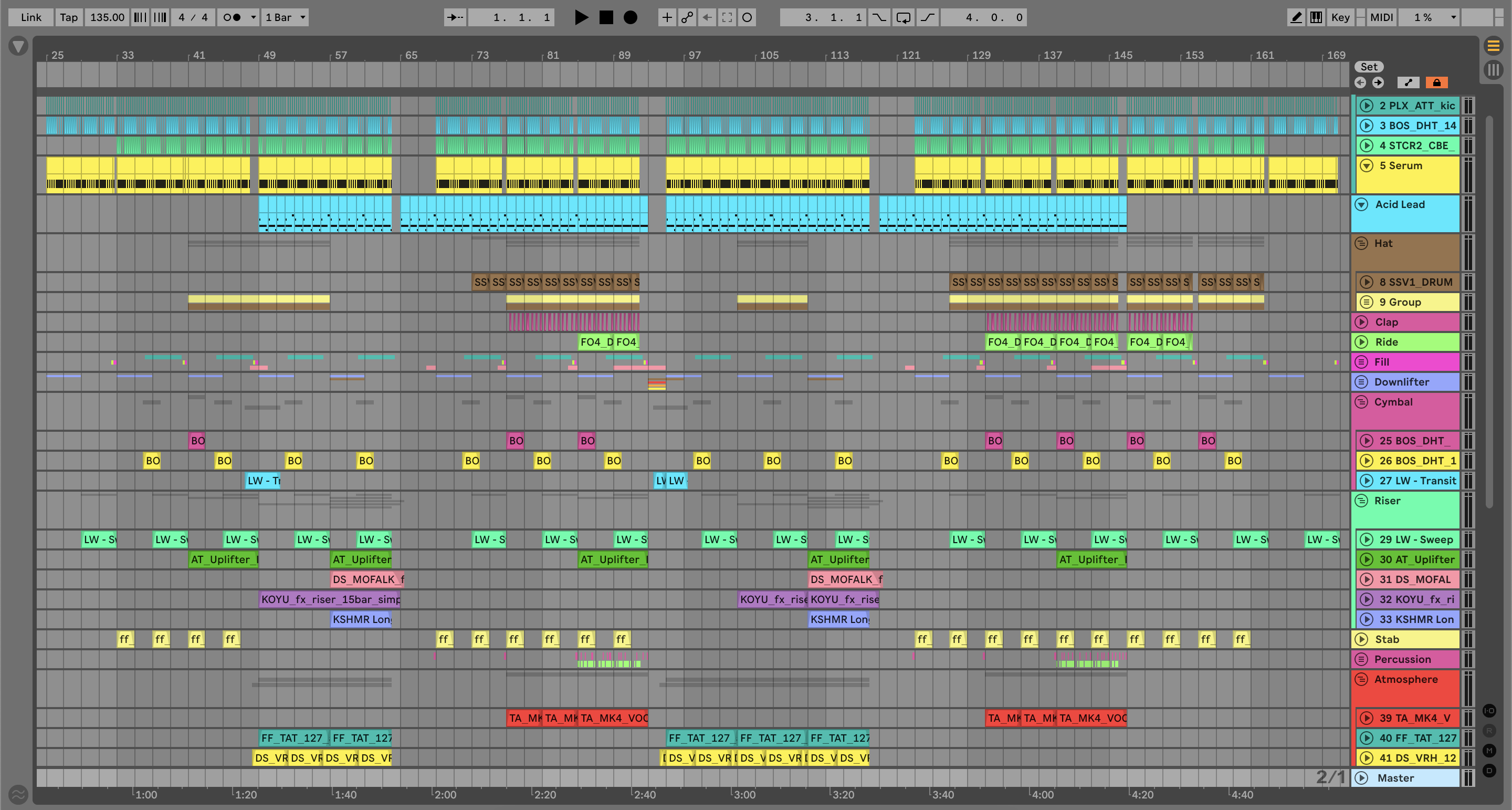Toggle the Metronome button

(233, 18)
